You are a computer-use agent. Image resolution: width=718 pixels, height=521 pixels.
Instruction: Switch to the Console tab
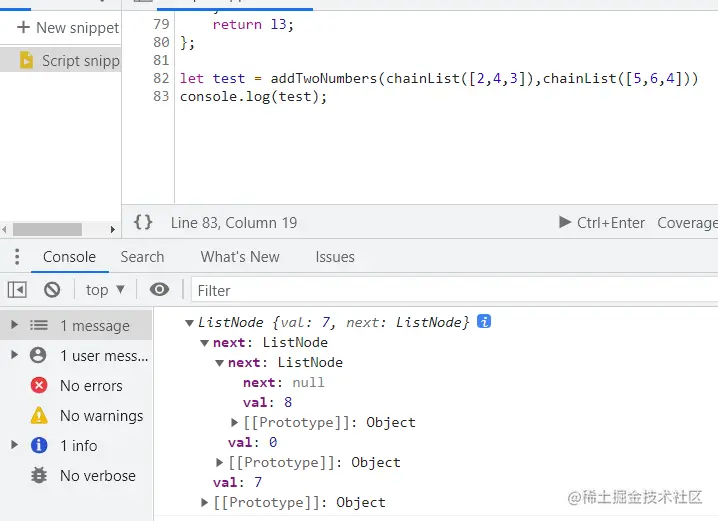click(70, 257)
